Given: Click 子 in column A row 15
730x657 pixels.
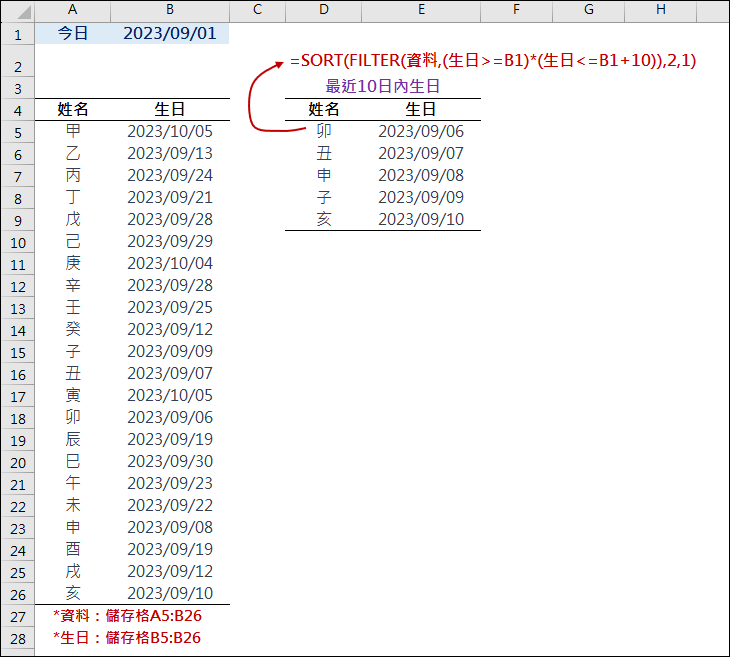Looking at the screenshot, I should pos(73,351).
